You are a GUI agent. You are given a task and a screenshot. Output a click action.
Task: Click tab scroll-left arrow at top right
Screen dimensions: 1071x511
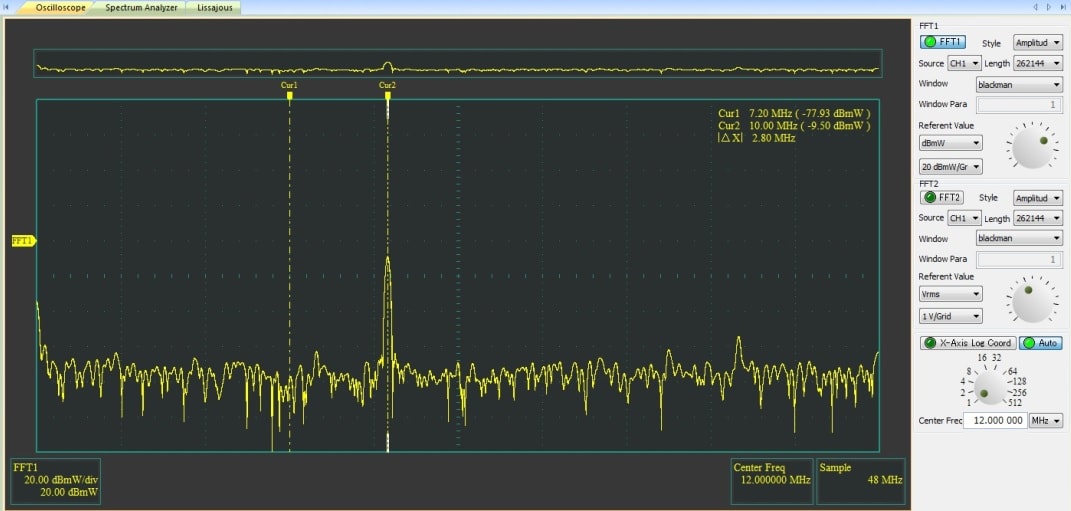(1035, 7)
